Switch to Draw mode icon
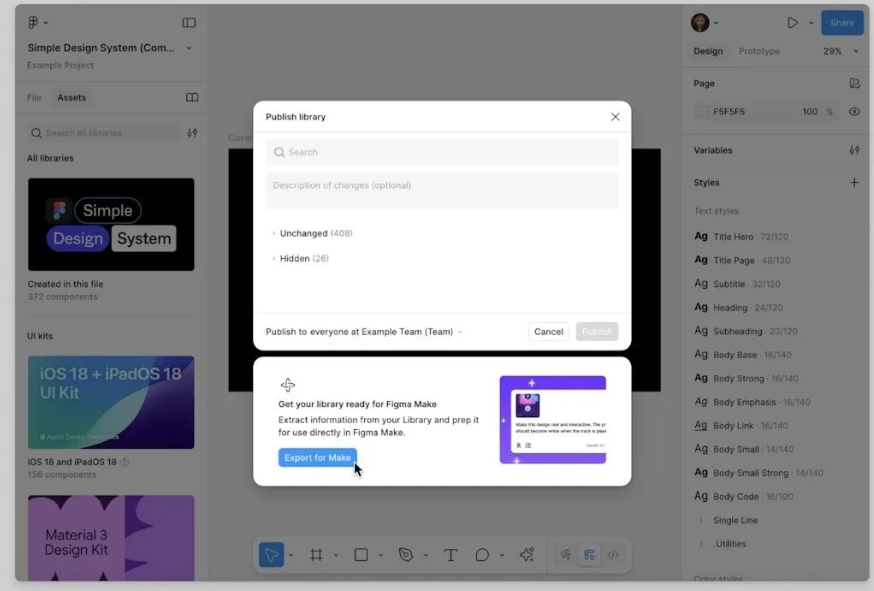Image resolution: width=874 pixels, height=591 pixels. click(565, 554)
